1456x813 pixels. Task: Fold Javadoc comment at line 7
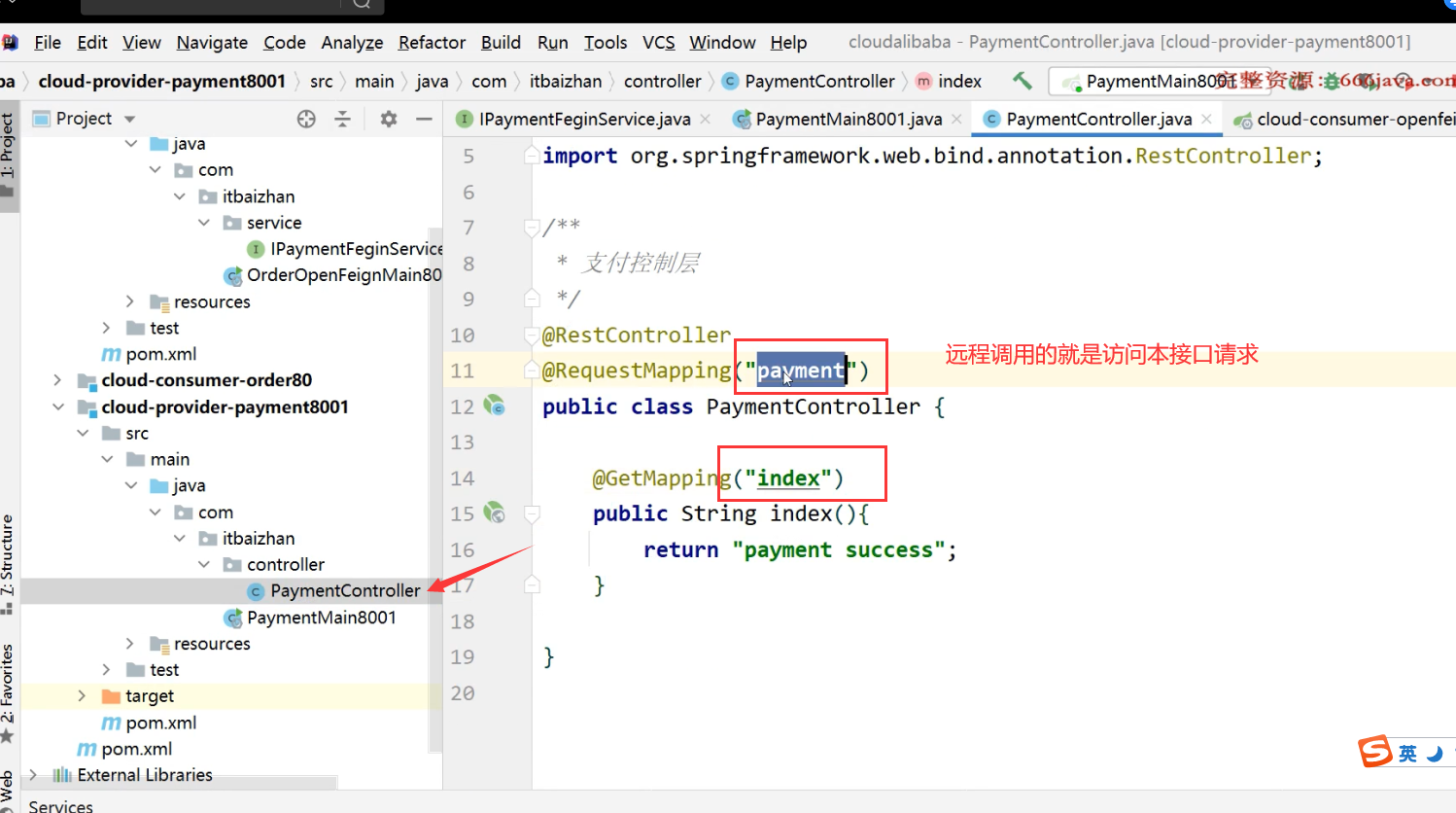[x=532, y=228]
